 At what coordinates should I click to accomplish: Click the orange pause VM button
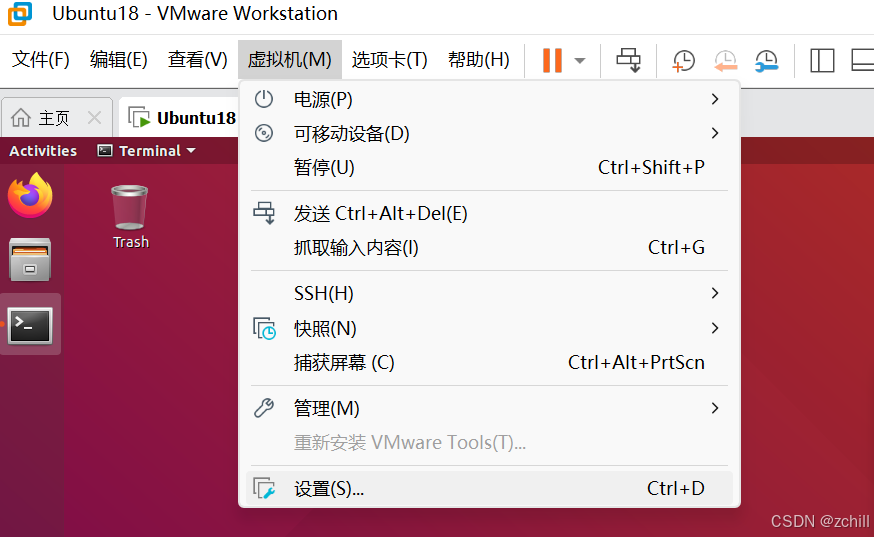pyautogui.click(x=552, y=60)
